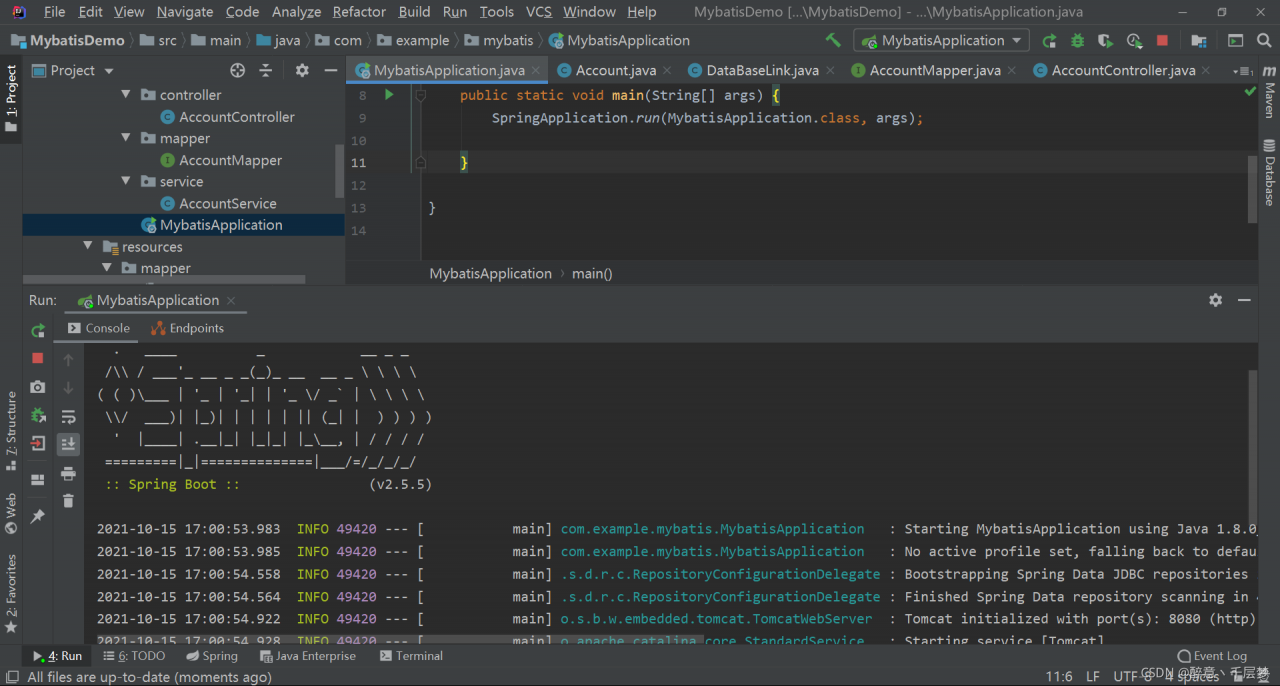Collapse the controller folder in project tree

126,95
